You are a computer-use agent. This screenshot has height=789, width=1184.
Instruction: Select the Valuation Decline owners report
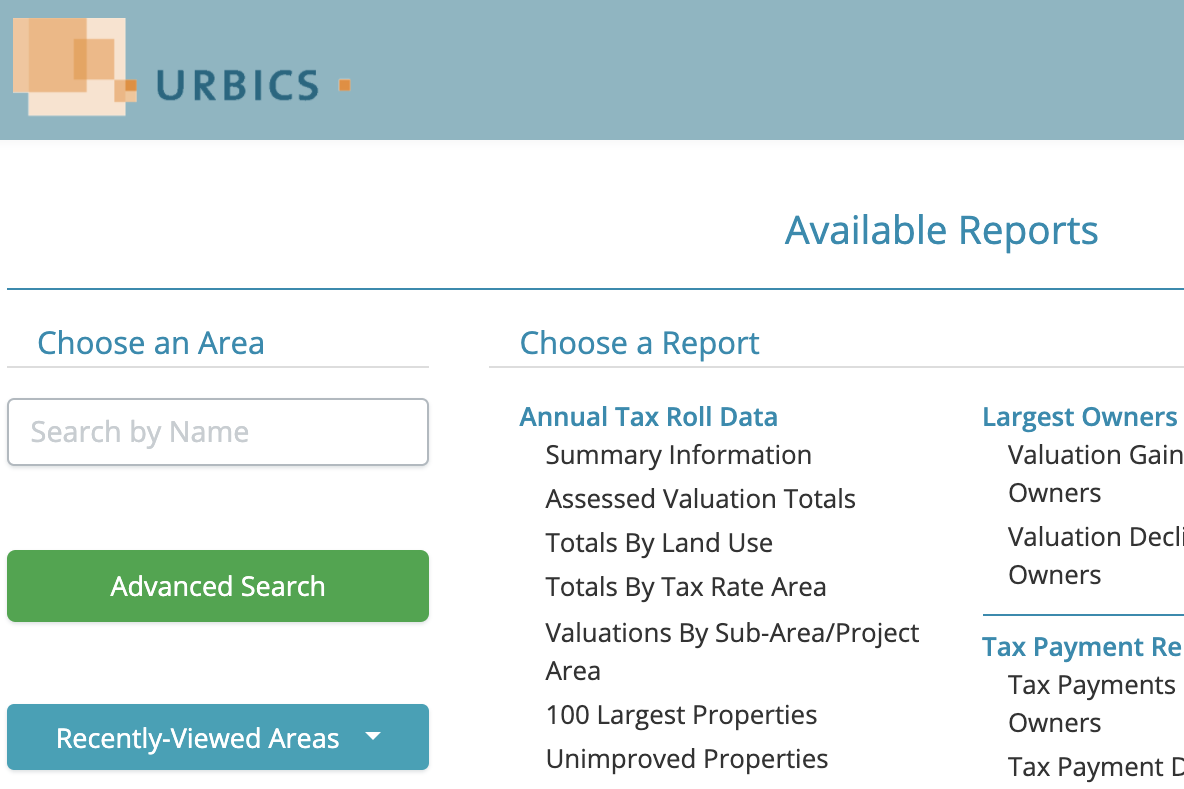point(1095,537)
